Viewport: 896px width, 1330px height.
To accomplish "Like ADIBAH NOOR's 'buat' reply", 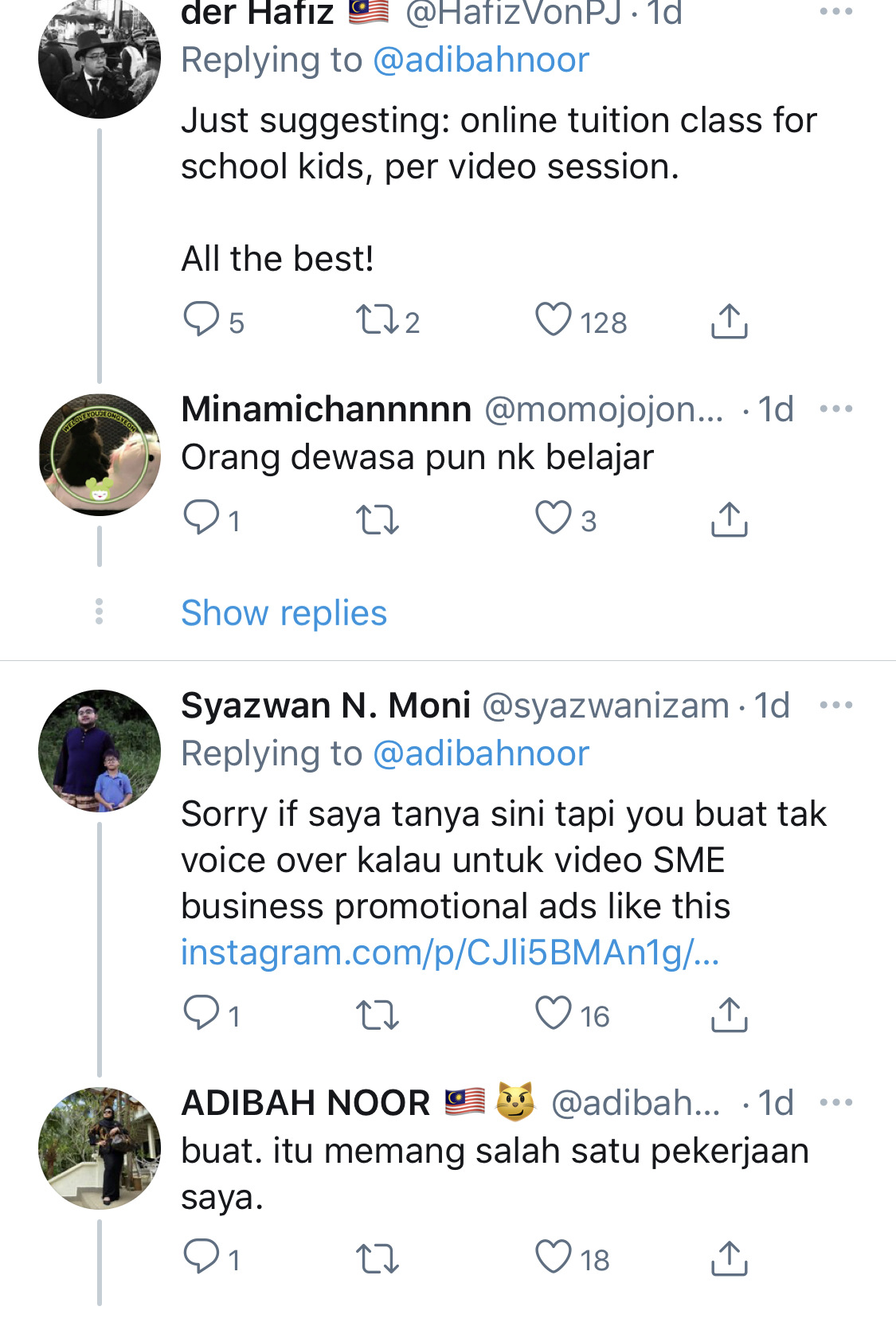I will 554,1258.
